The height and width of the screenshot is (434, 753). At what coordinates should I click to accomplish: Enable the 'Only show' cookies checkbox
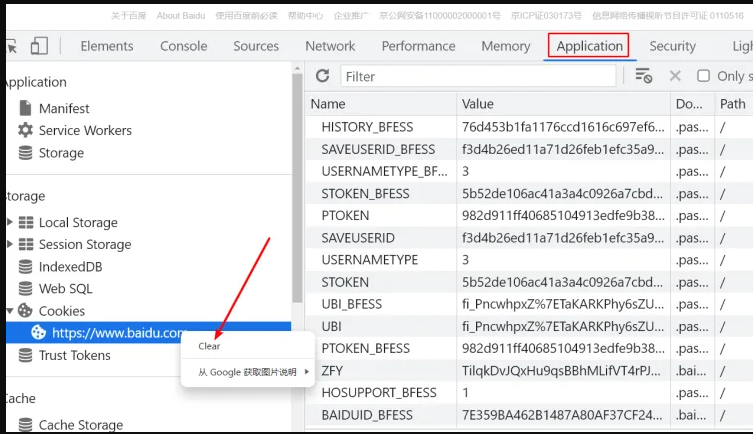[x=704, y=76]
